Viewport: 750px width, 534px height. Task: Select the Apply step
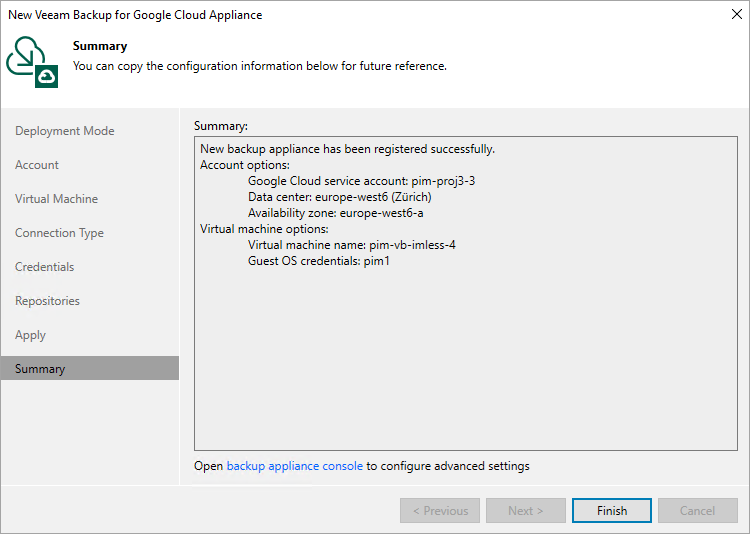tap(30, 335)
